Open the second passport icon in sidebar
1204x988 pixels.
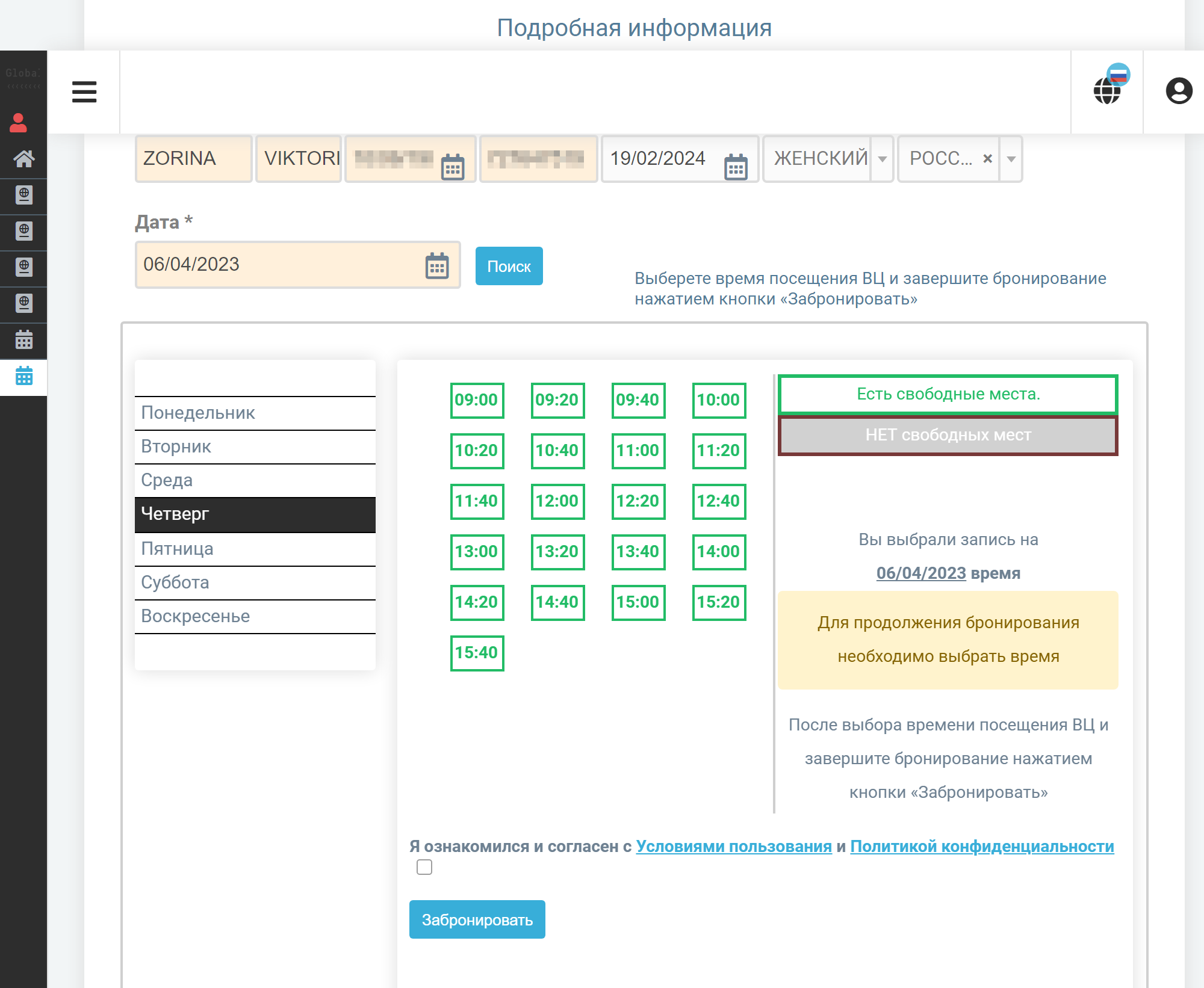(x=24, y=231)
